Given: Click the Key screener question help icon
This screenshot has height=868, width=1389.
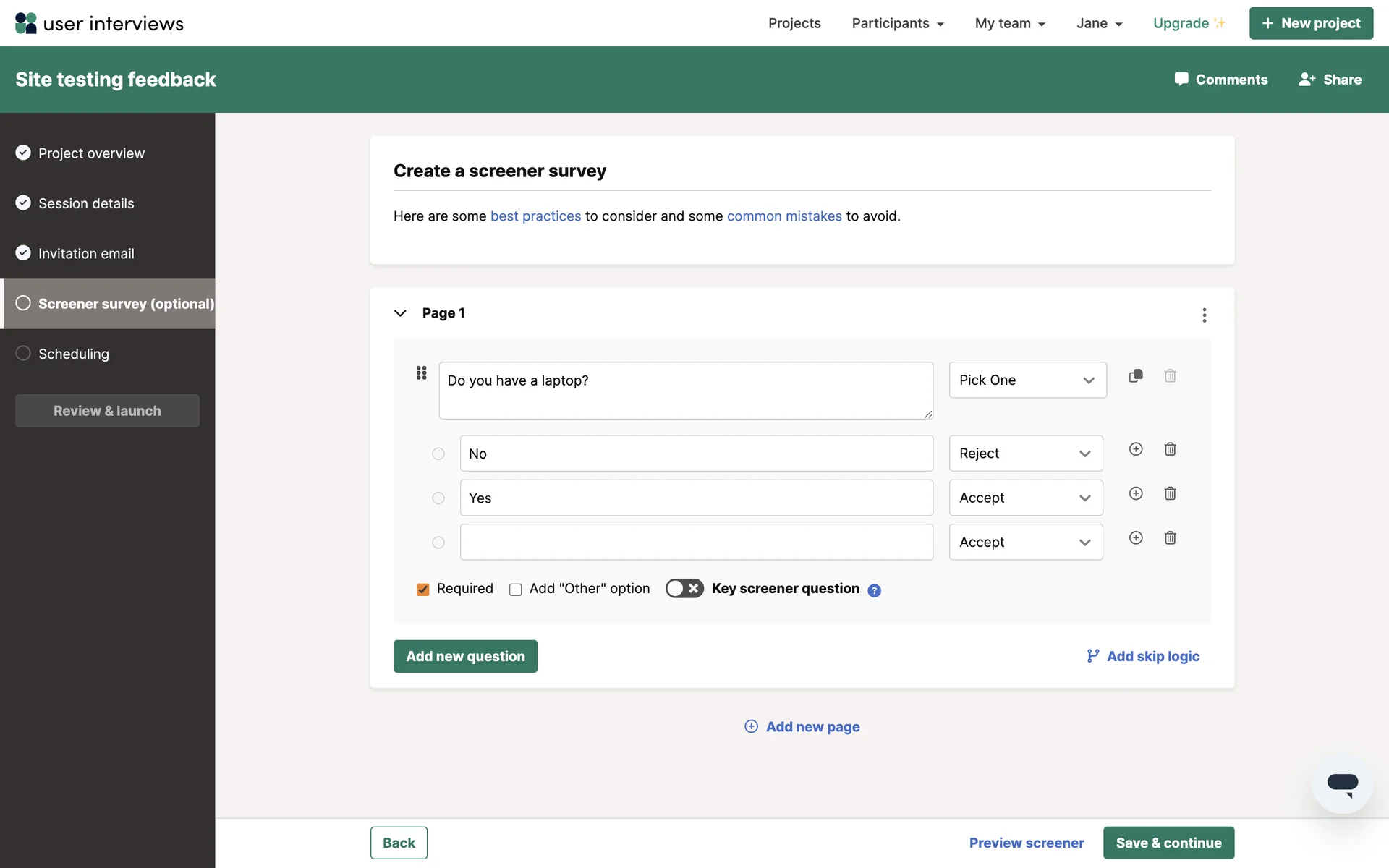Looking at the screenshot, I should pos(874,590).
